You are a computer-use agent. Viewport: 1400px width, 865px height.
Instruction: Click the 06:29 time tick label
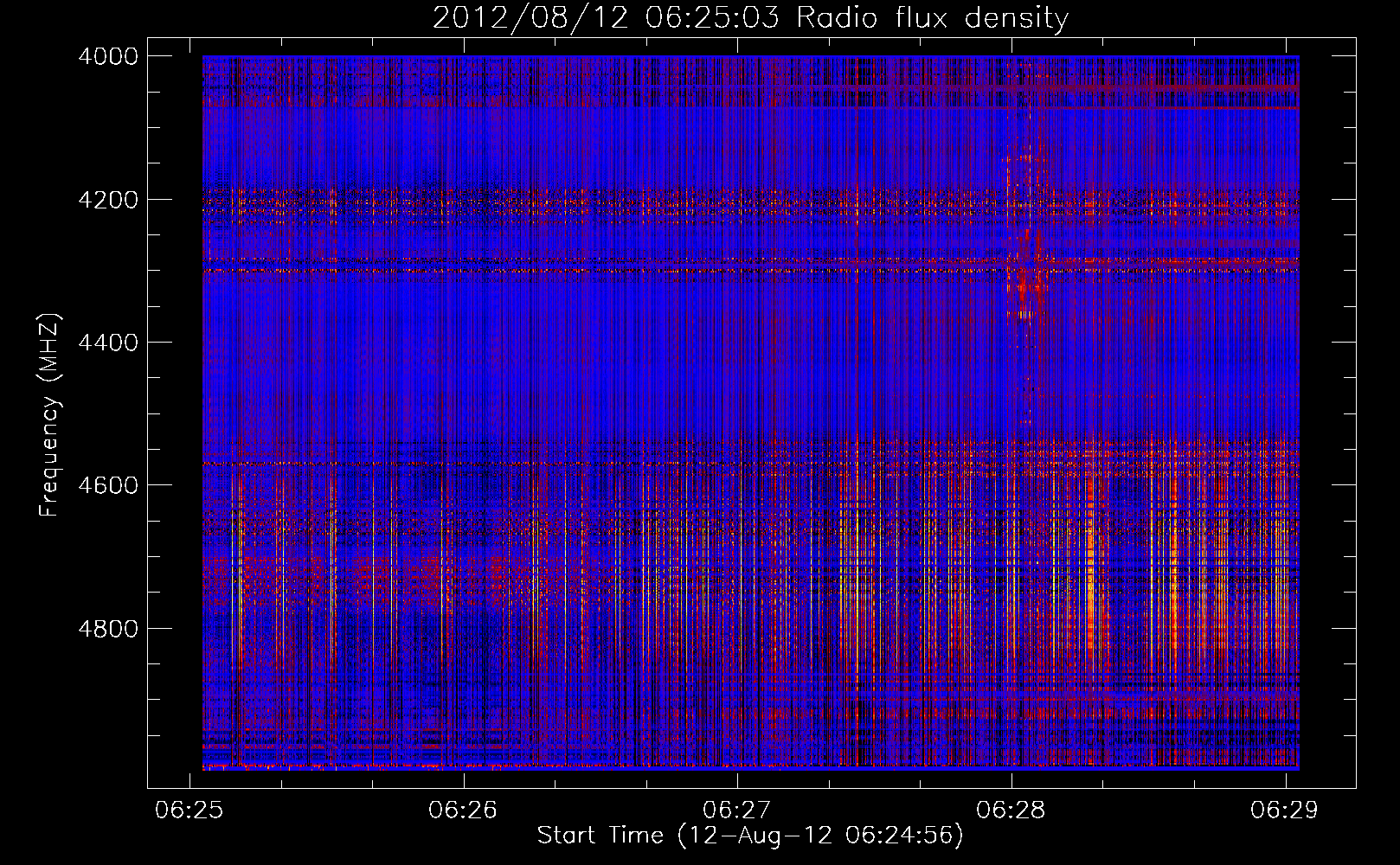[x=1284, y=810]
